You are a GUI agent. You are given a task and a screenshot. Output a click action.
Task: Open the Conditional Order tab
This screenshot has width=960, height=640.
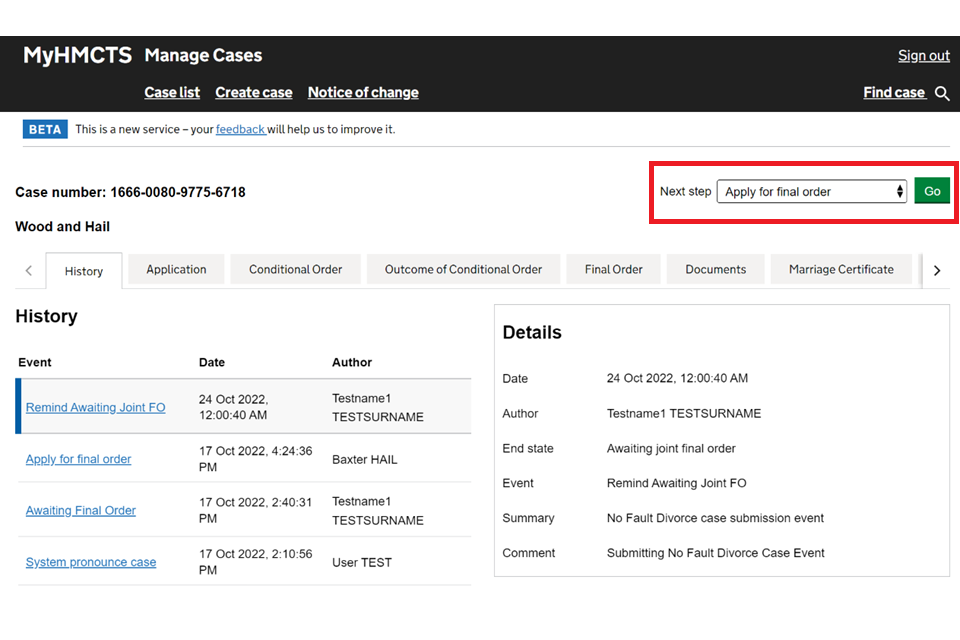(295, 269)
